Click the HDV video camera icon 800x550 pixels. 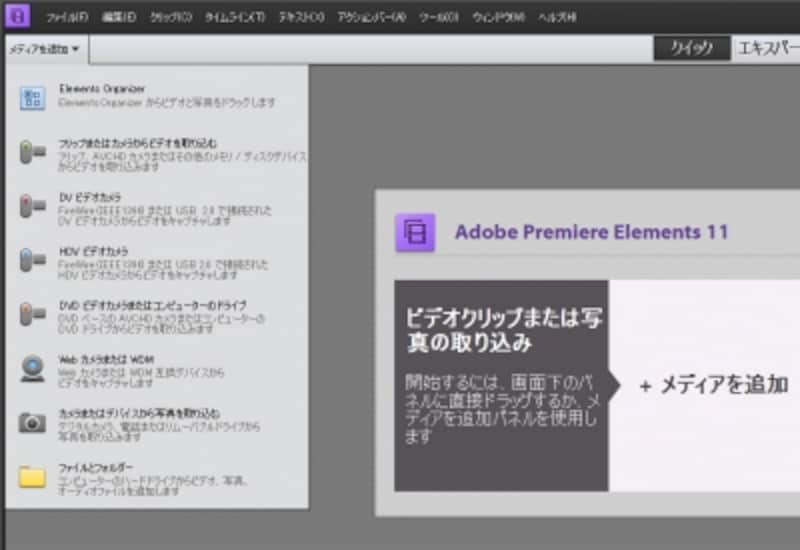33,260
